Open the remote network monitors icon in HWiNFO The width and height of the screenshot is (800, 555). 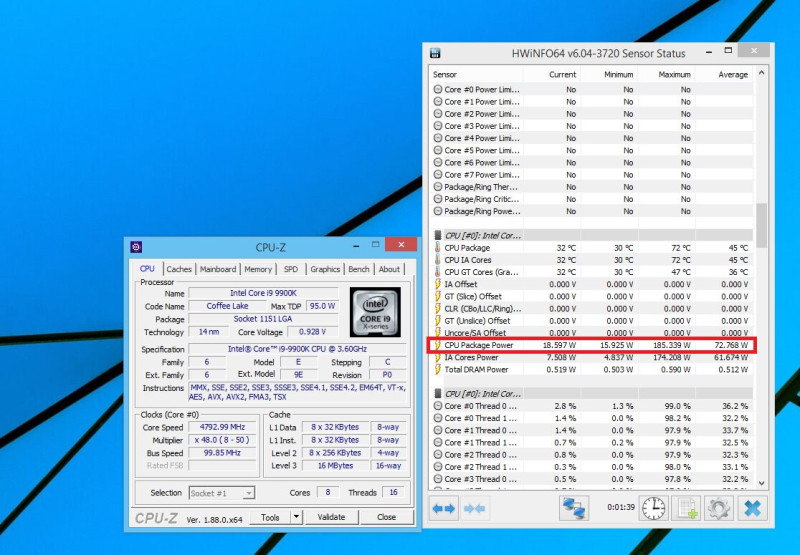[574, 508]
